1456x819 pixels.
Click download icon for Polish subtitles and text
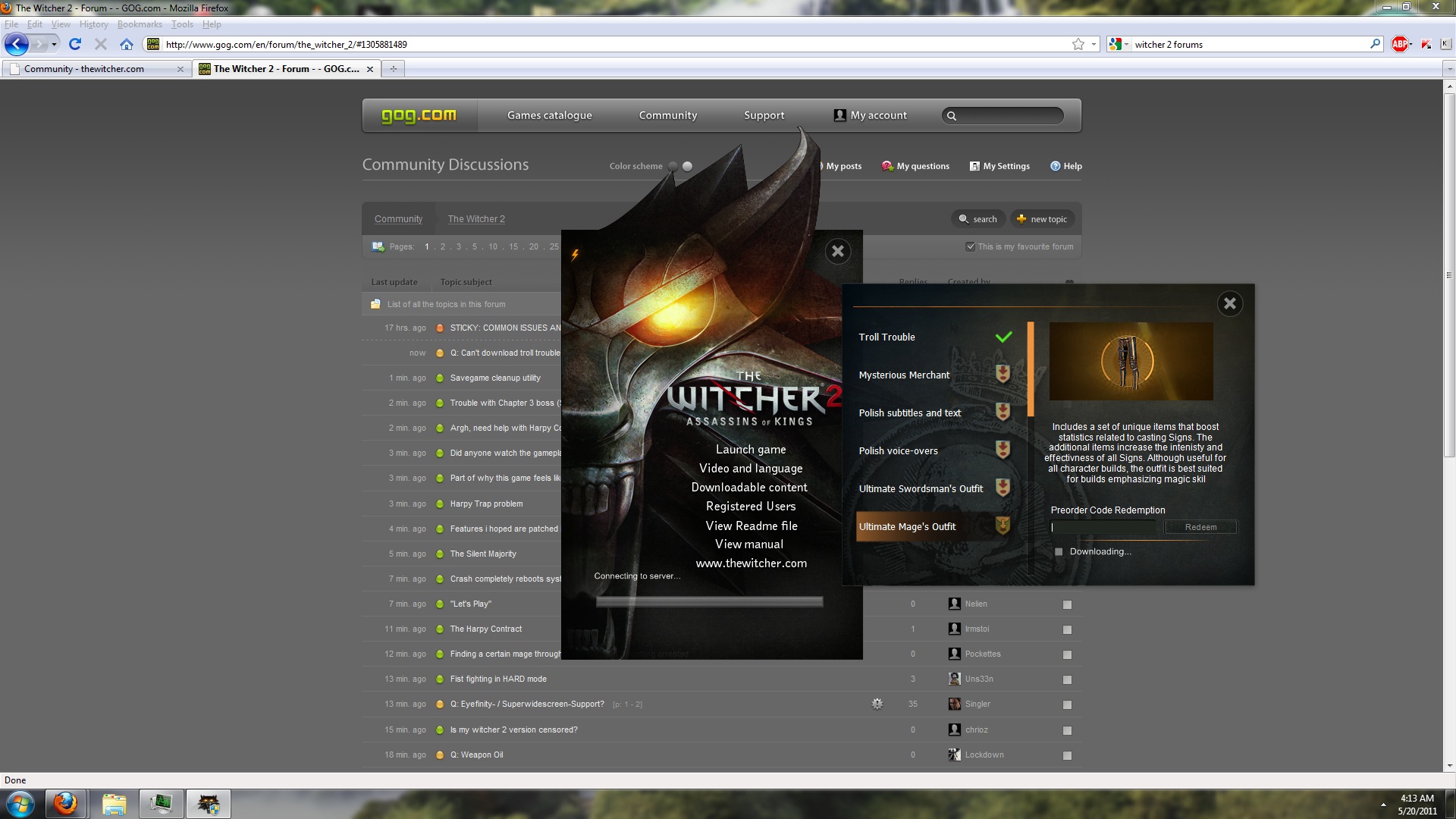(1003, 412)
